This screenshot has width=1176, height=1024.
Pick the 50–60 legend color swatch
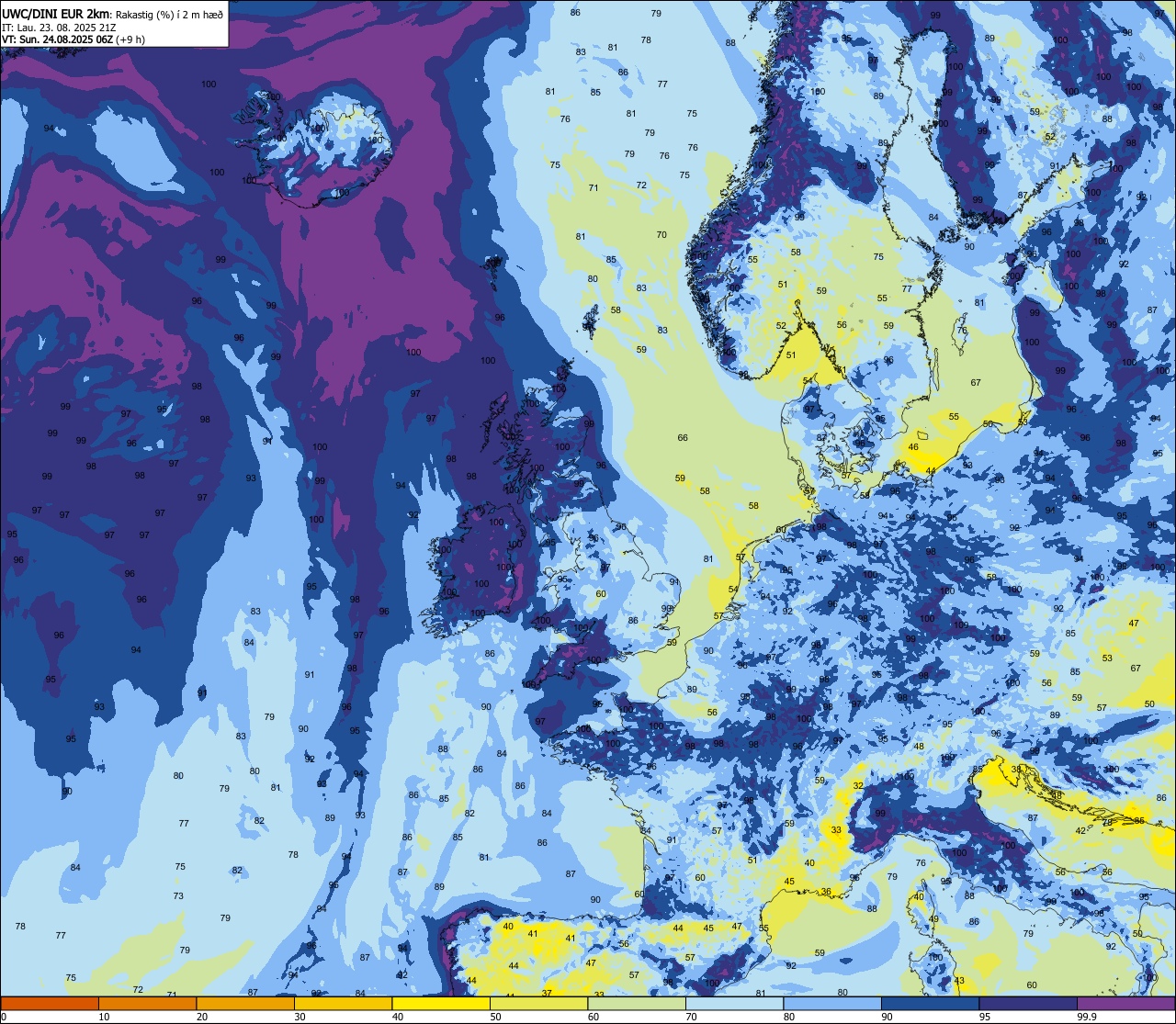(x=538, y=1003)
